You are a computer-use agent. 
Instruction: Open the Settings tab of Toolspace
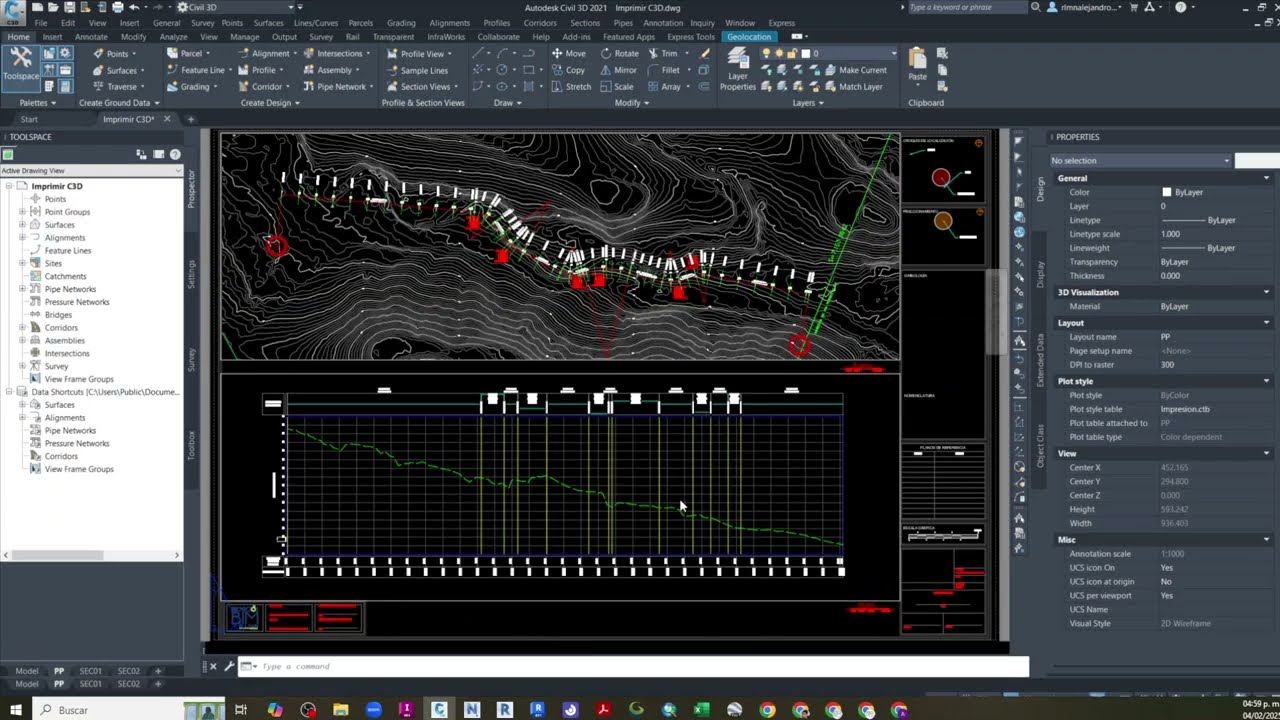tap(191, 275)
